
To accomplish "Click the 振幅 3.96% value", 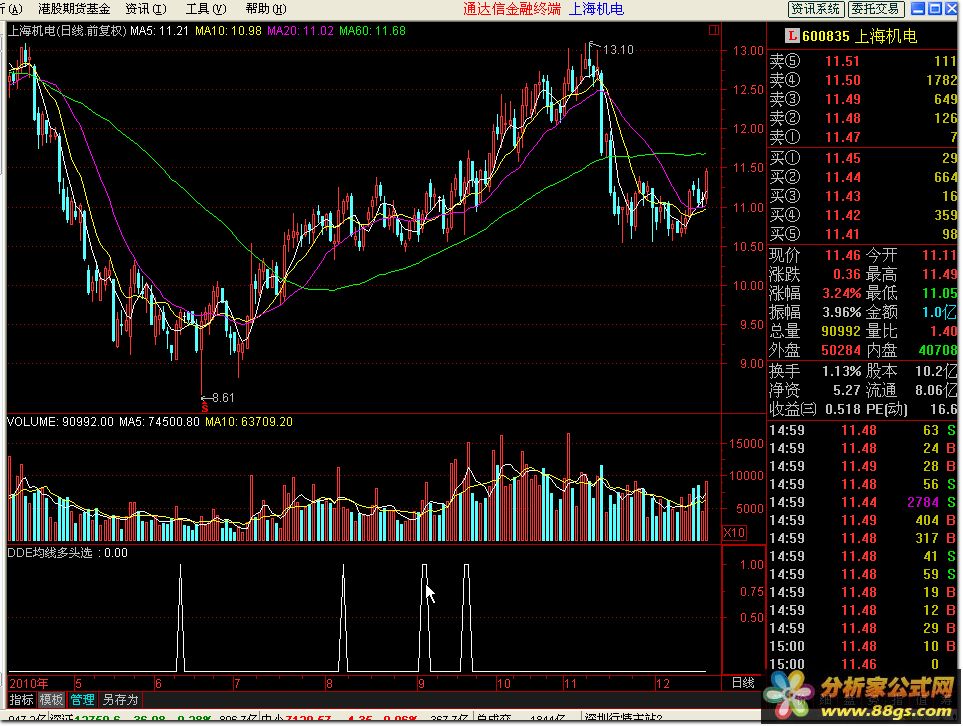I will tap(842, 313).
